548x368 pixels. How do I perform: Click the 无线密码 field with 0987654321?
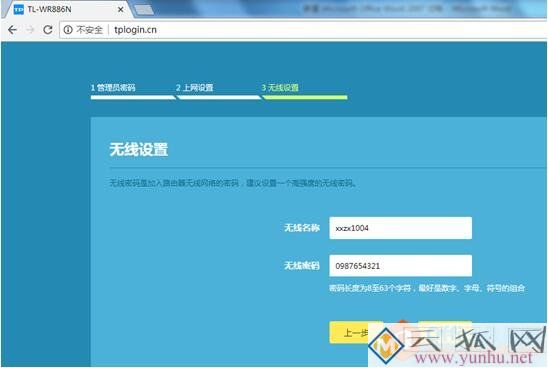click(x=401, y=266)
